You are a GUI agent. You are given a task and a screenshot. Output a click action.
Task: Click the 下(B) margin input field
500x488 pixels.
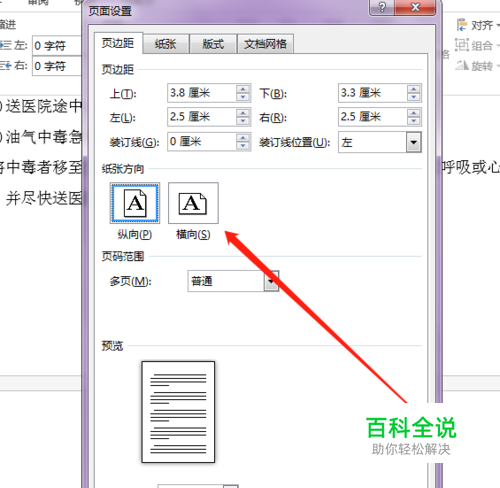(373, 93)
